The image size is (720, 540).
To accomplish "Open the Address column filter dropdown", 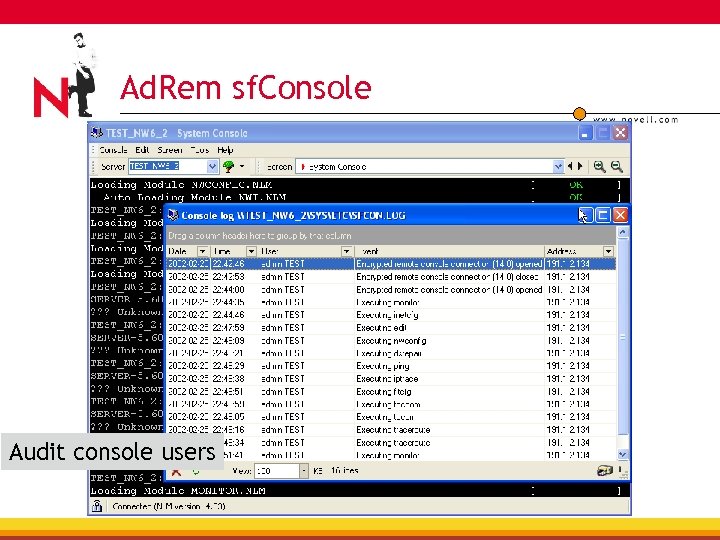I will tap(608, 251).
